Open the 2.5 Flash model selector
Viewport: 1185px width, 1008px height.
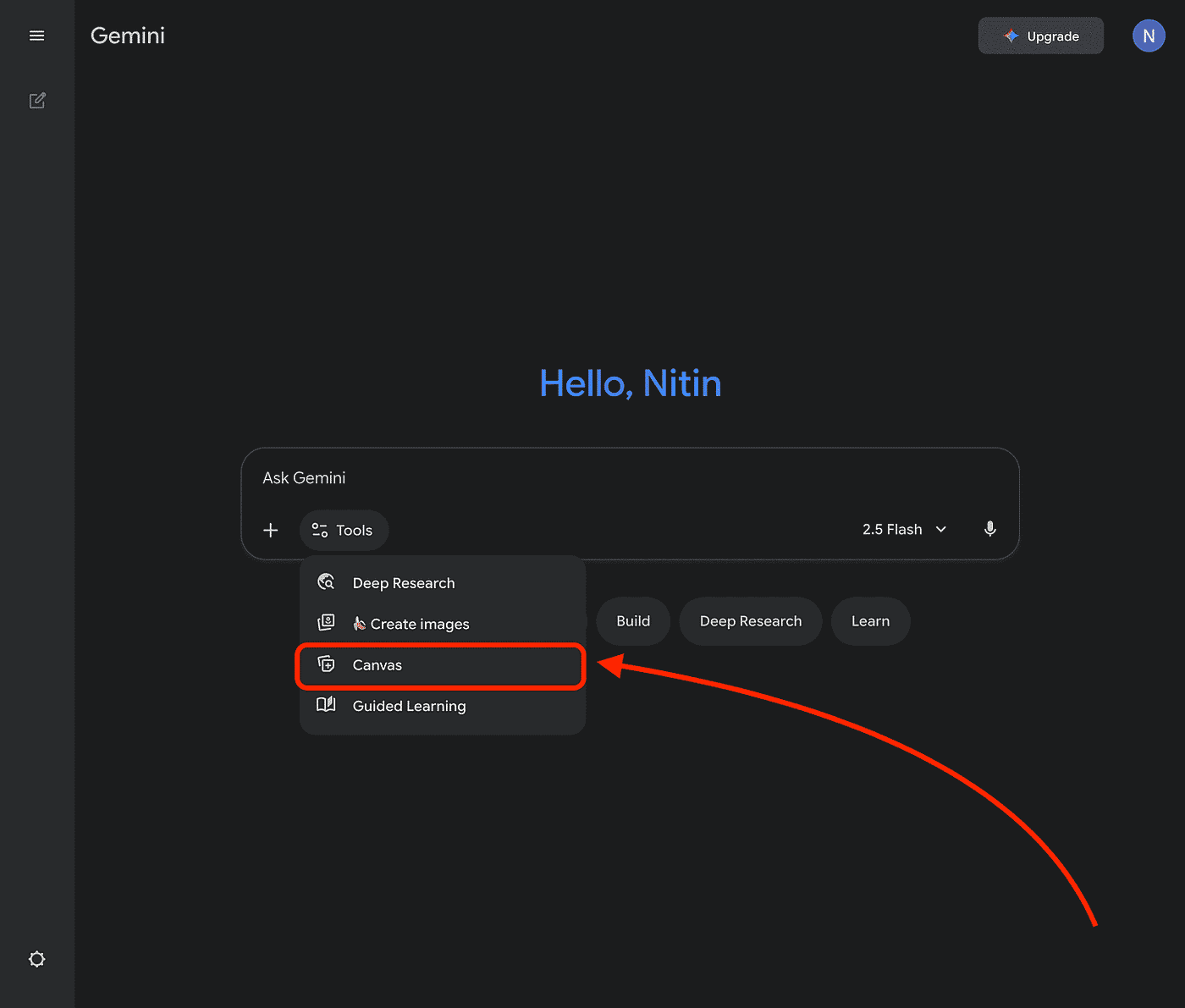pyautogui.click(x=892, y=529)
